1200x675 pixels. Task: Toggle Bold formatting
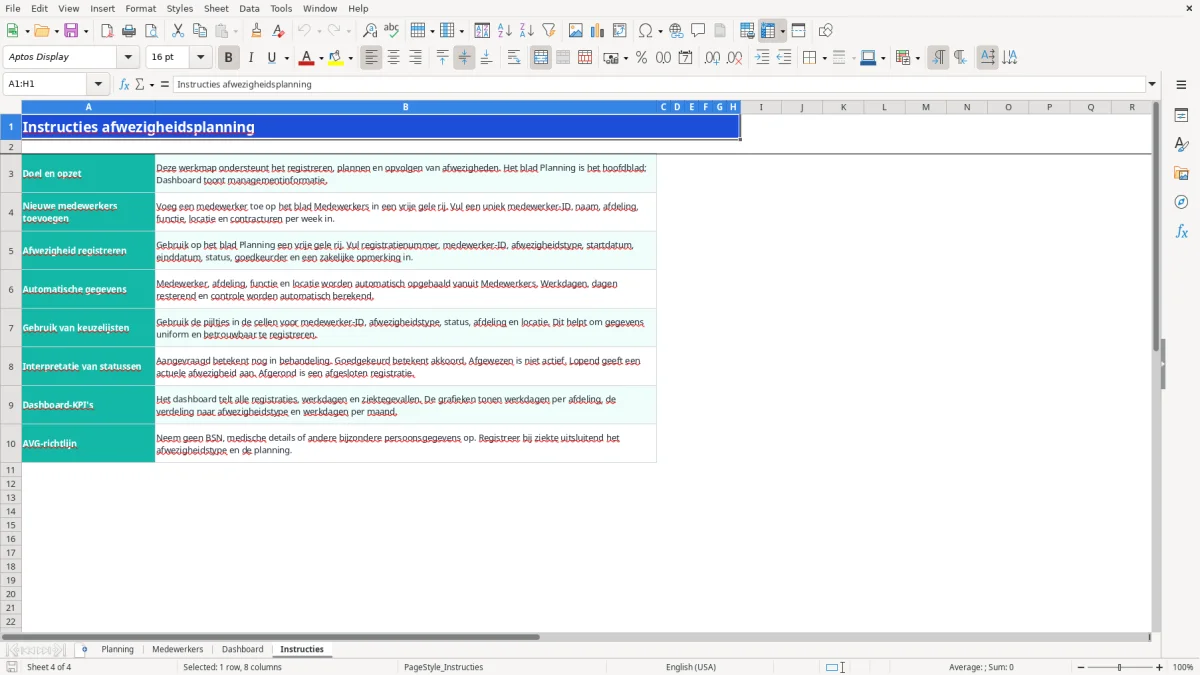coord(229,58)
